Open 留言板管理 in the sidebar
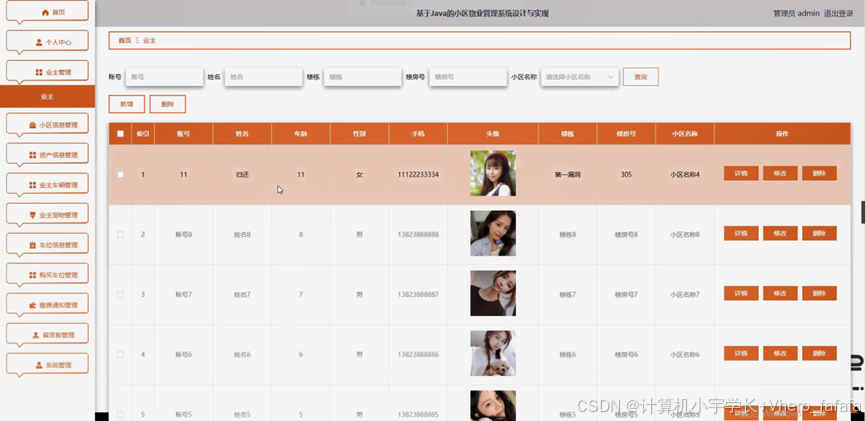This screenshot has height=421, width=865. (47, 335)
